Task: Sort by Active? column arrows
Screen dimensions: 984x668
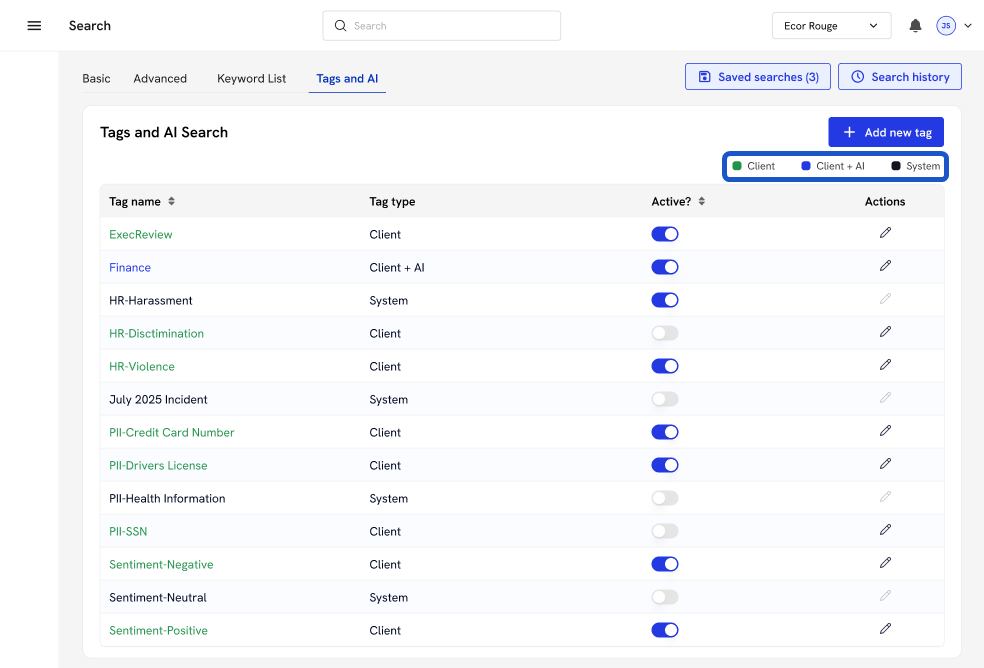Action: pyautogui.click(x=702, y=202)
